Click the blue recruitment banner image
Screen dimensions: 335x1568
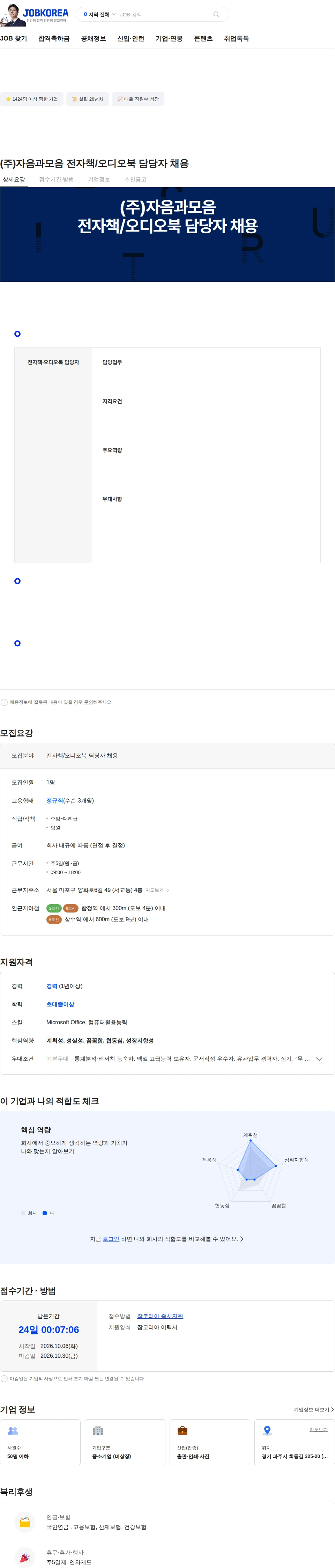click(167, 234)
